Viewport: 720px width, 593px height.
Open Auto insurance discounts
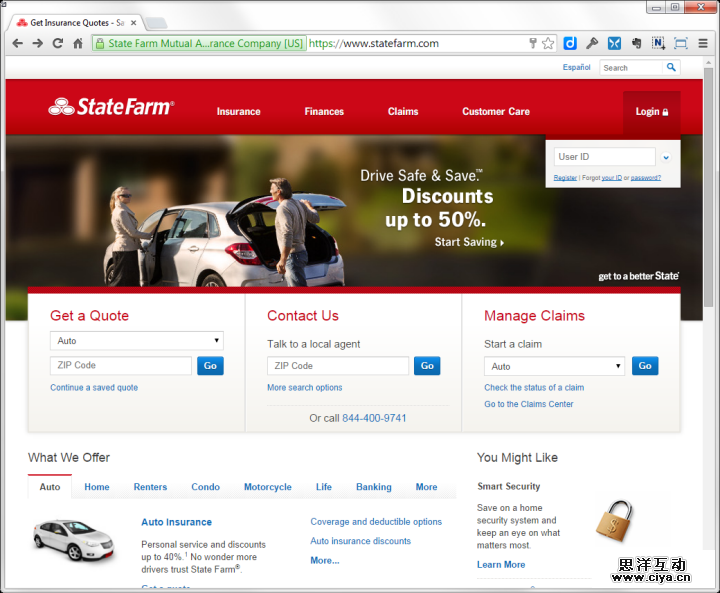tap(360, 541)
